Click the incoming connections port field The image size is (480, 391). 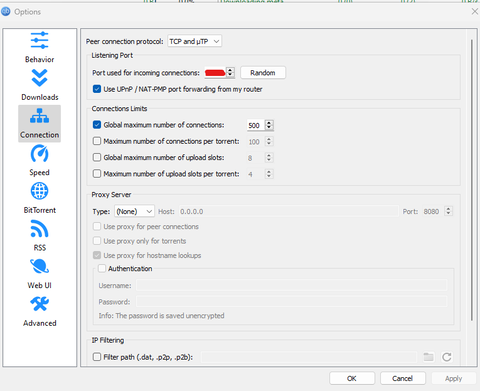[x=215, y=73]
